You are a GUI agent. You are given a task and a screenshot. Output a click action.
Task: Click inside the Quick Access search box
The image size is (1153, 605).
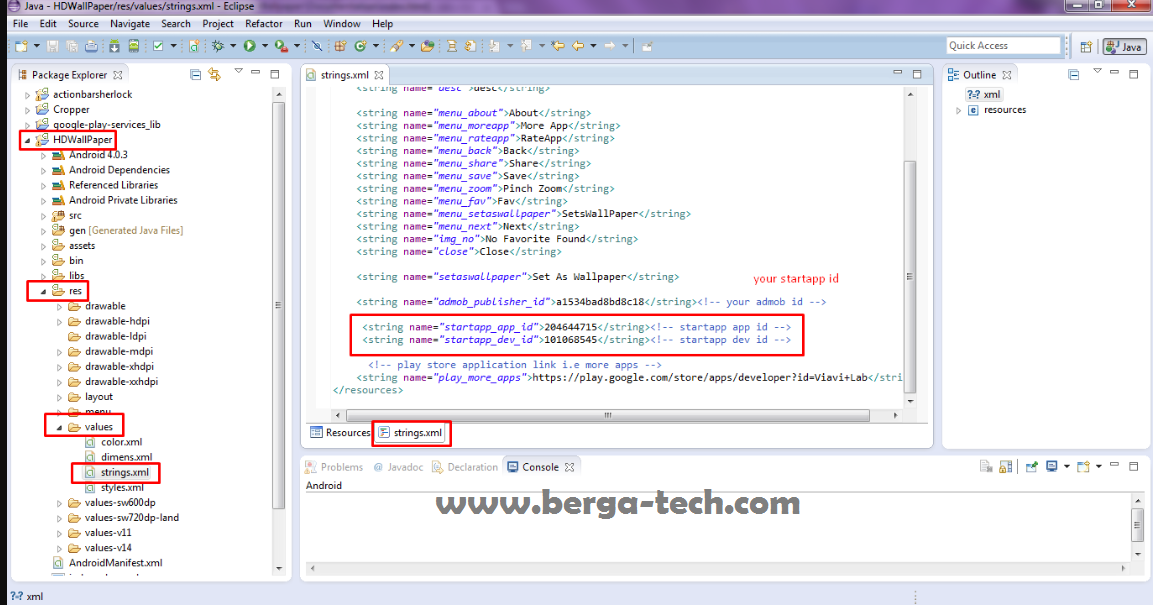(1003, 44)
